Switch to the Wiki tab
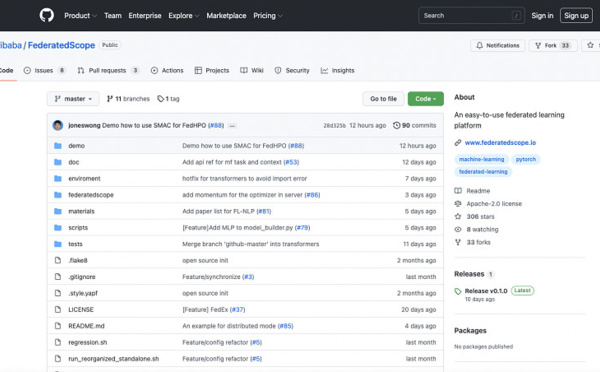 [252, 70]
